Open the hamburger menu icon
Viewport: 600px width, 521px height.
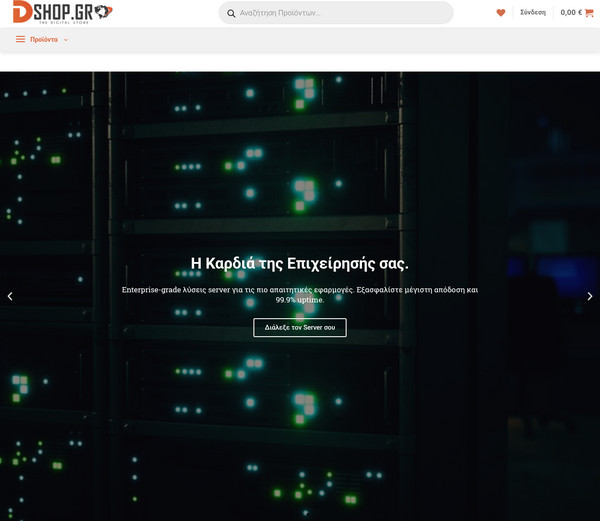20,39
